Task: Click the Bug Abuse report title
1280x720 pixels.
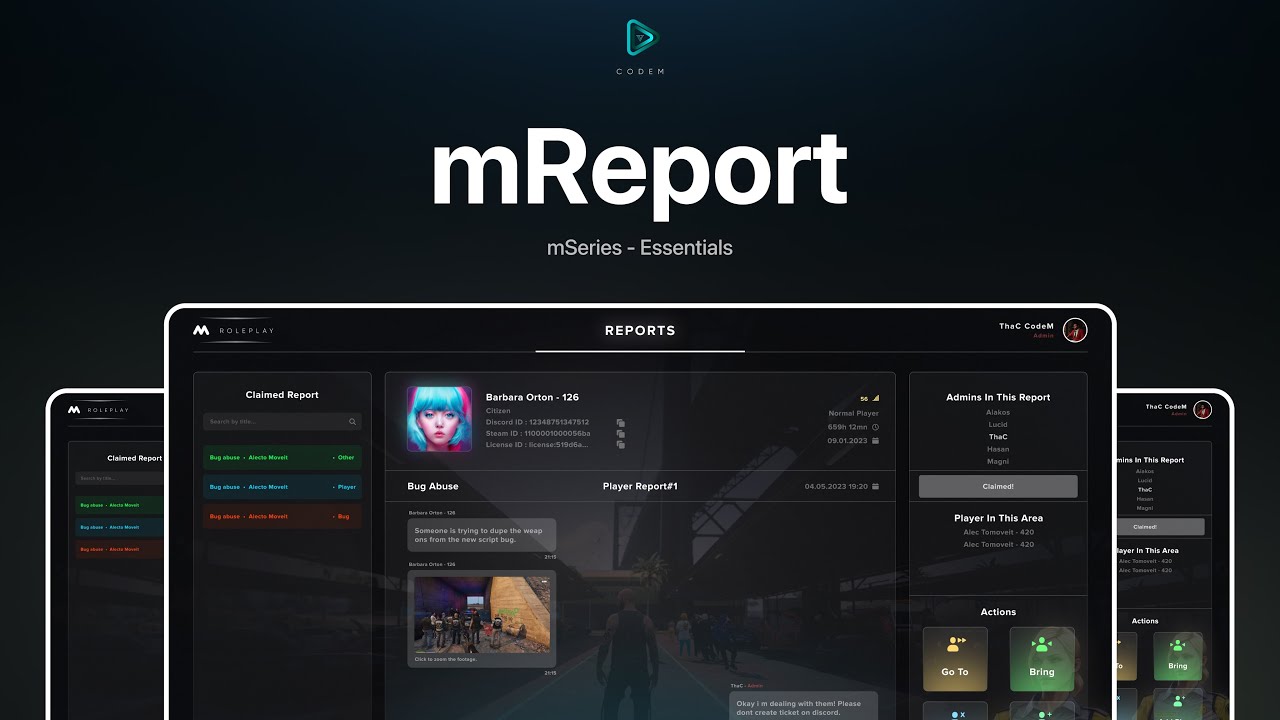Action: pyautogui.click(x=433, y=486)
